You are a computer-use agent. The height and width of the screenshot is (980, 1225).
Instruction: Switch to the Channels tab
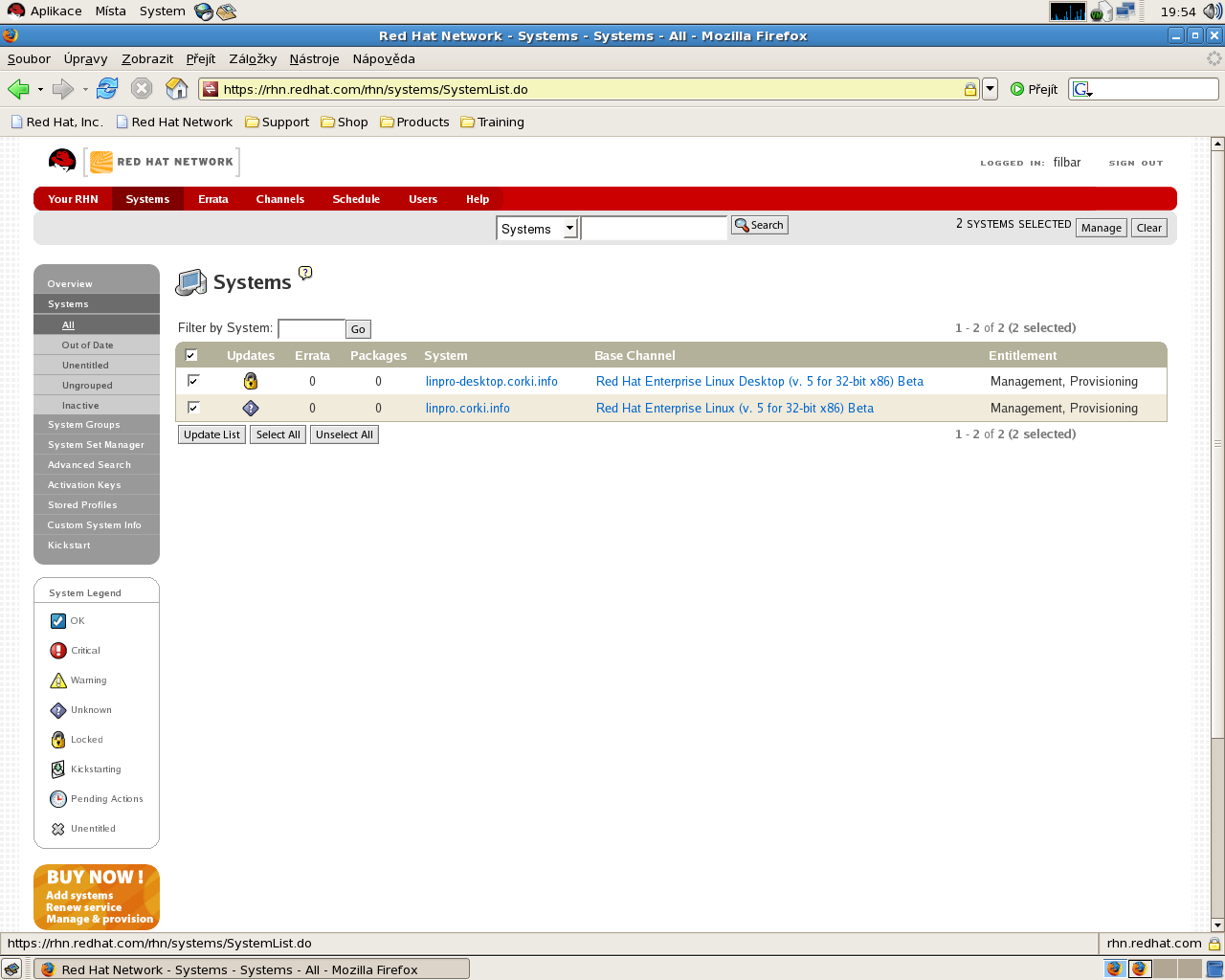point(280,199)
